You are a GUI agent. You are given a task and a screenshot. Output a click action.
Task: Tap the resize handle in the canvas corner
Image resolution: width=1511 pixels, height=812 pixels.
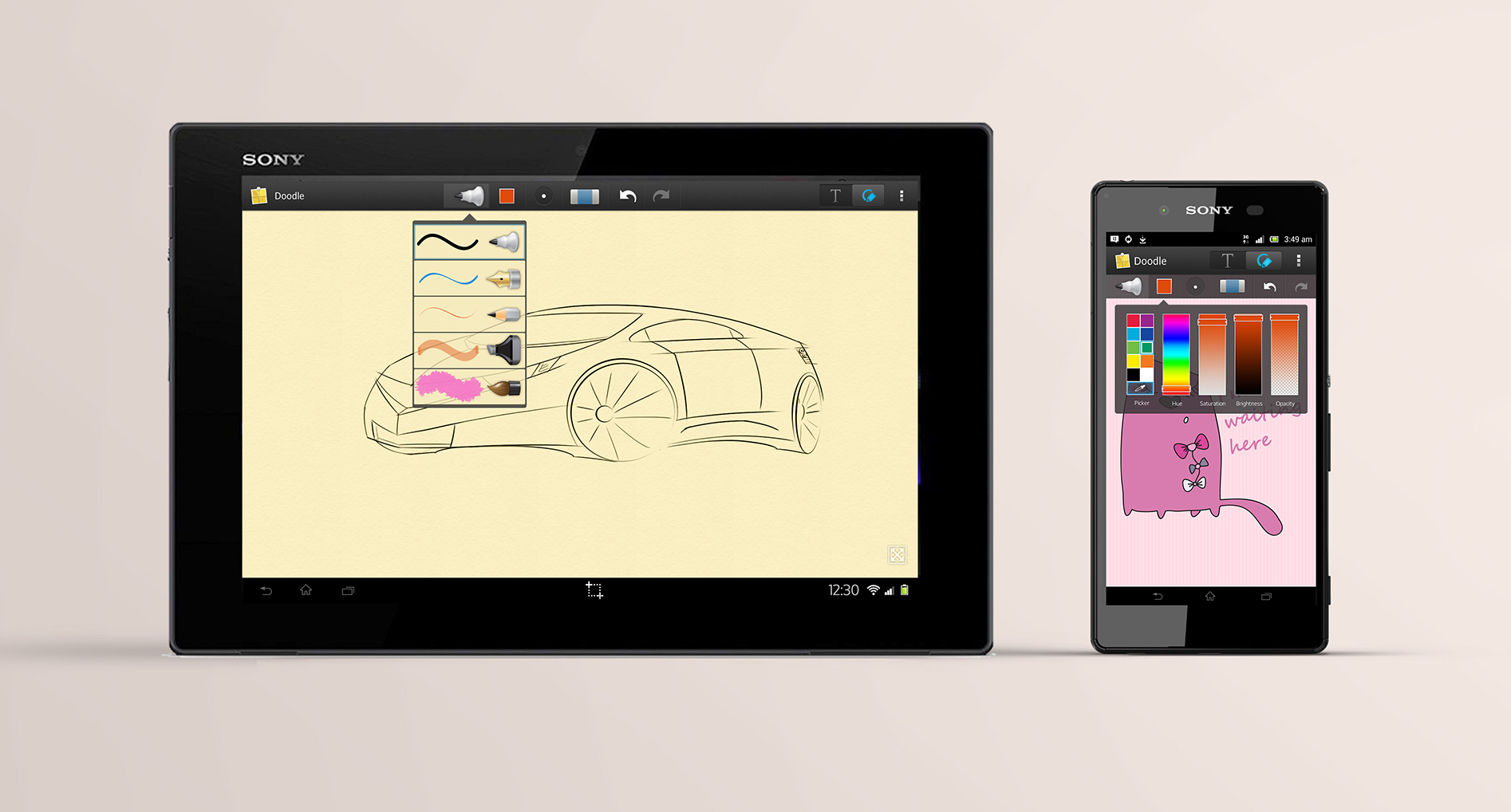click(897, 554)
